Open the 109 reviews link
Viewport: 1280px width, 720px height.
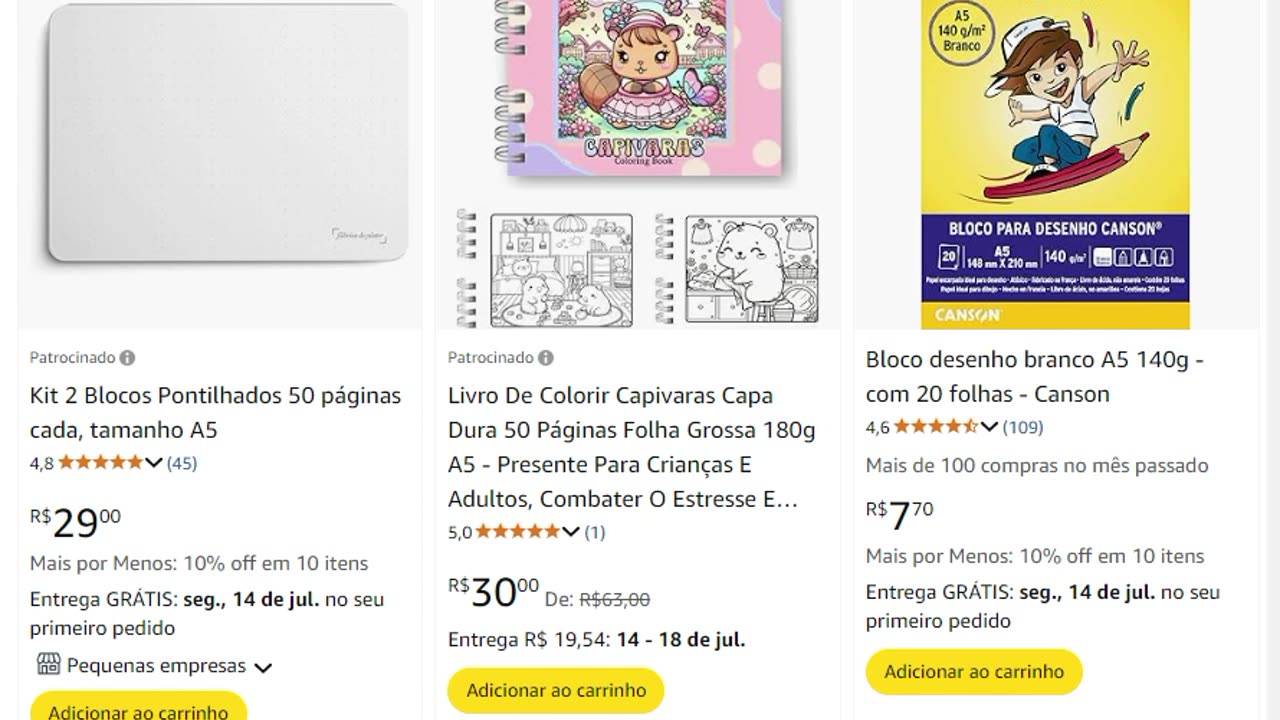(1023, 427)
